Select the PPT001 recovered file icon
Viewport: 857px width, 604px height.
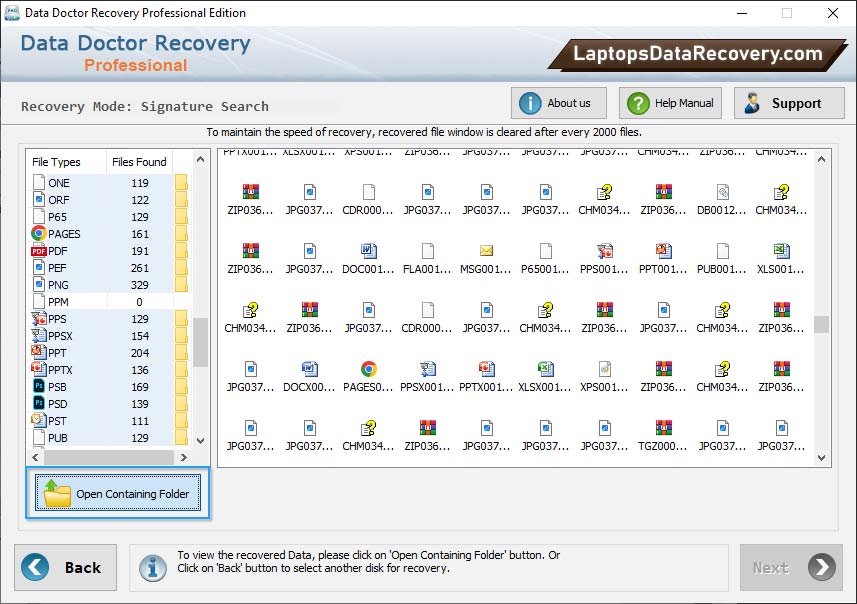(664, 250)
